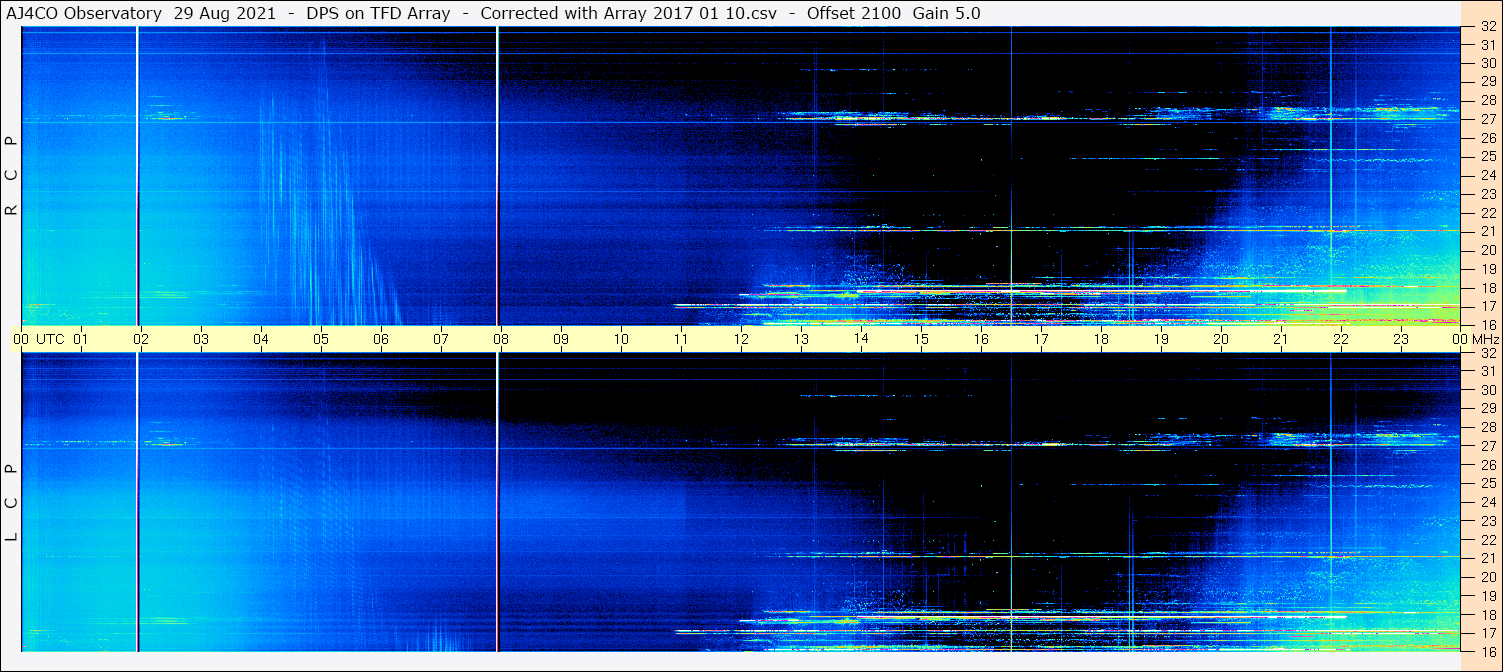Click the LCP panel label

[12, 503]
